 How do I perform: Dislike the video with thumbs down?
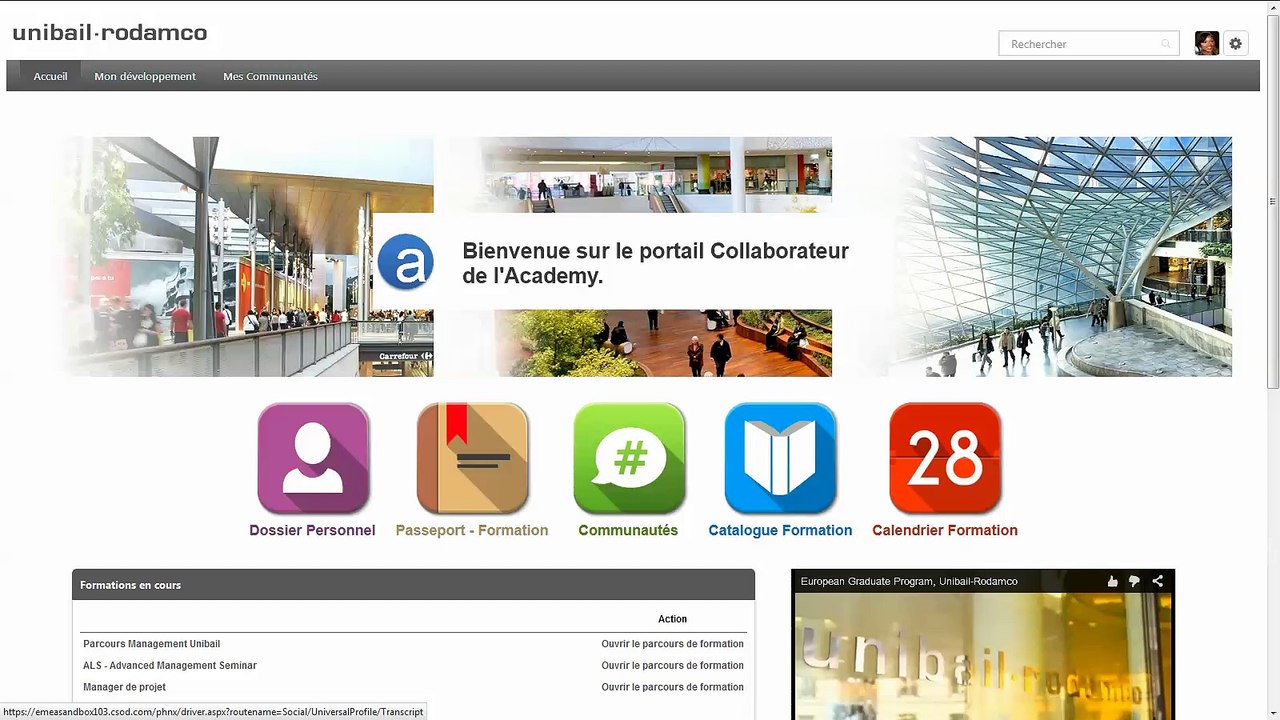(x=1134, y=581)
